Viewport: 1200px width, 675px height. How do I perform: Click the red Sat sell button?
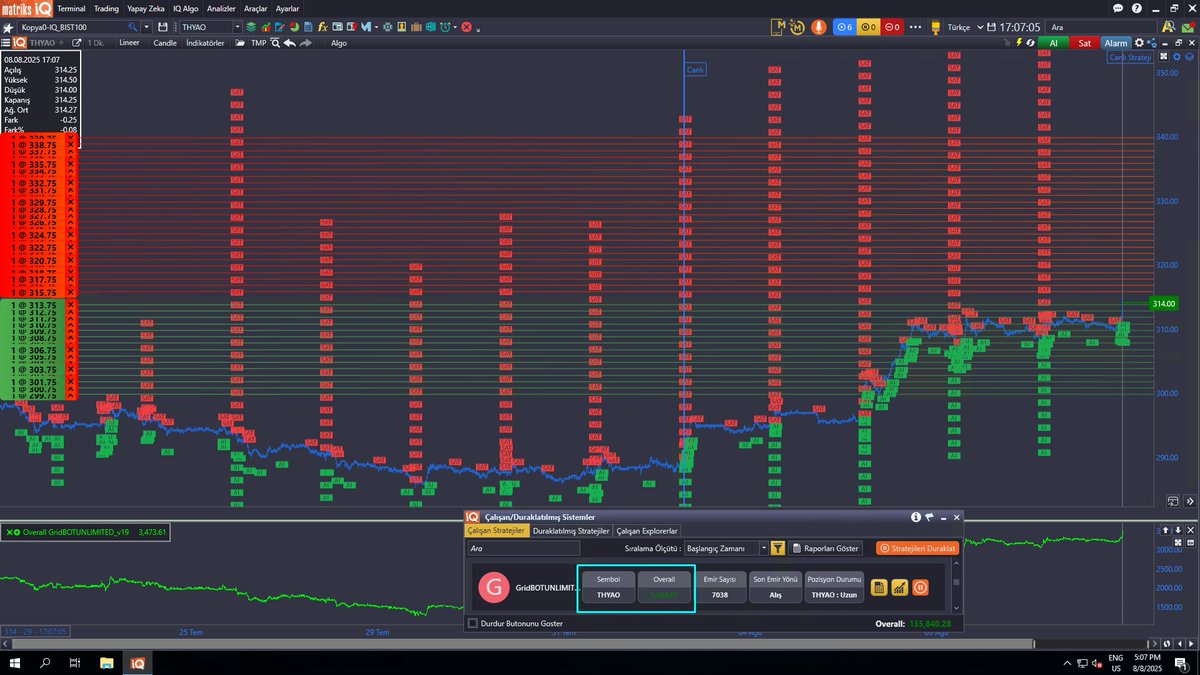[x=1084, y=43]
